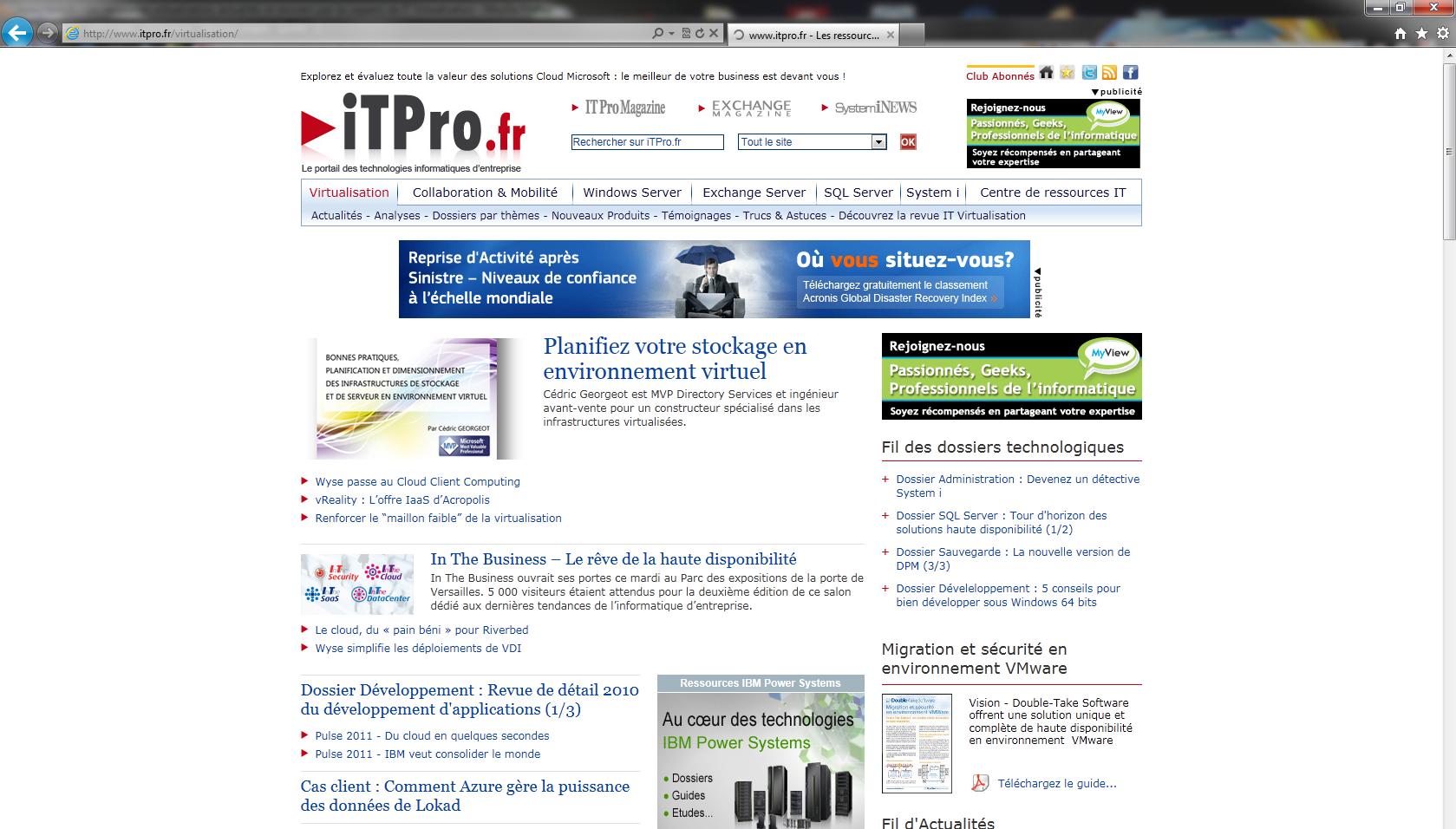Open the Centre de ressources IT tab
1456x829 pixels.
tap(1053, 193)
